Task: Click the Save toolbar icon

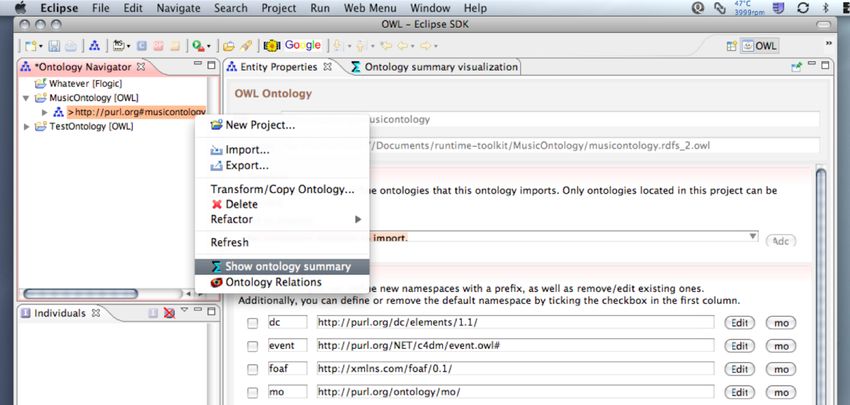Action: [x=55, y=46]
